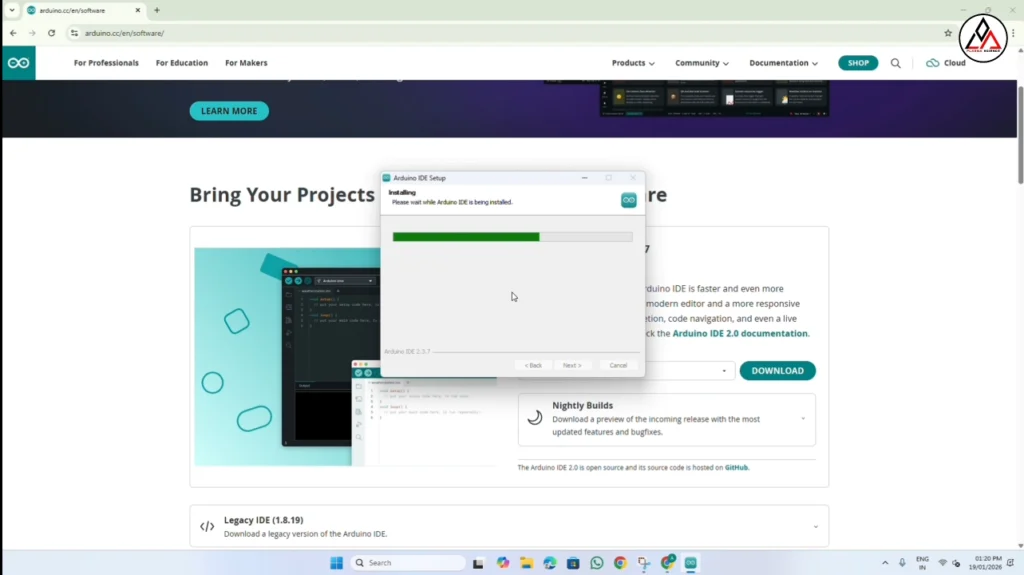
Task: Click the Arduino logo in site header
Action: point(18,63)
